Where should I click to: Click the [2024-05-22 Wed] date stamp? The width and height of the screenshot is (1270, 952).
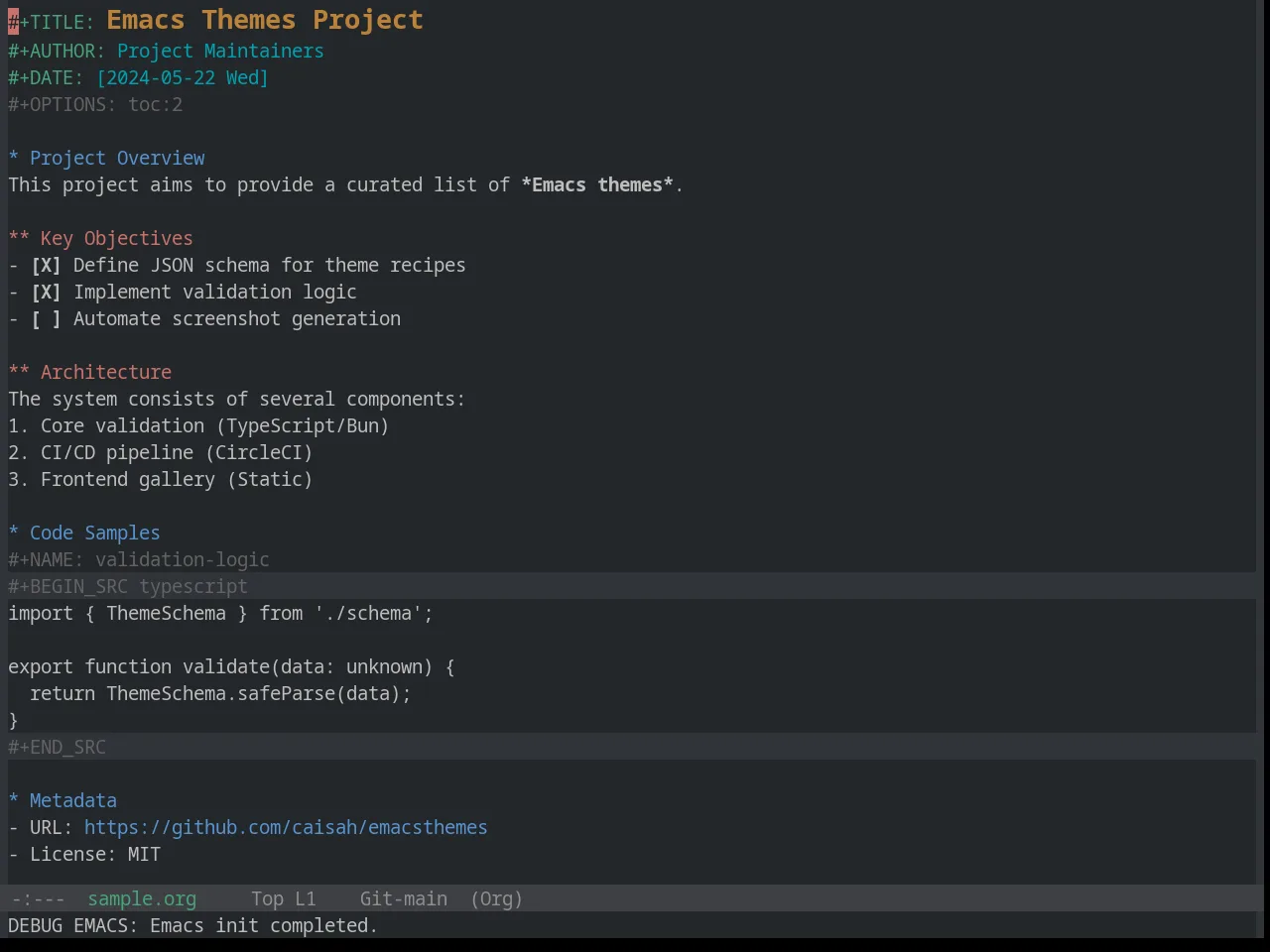pos(183,78)
